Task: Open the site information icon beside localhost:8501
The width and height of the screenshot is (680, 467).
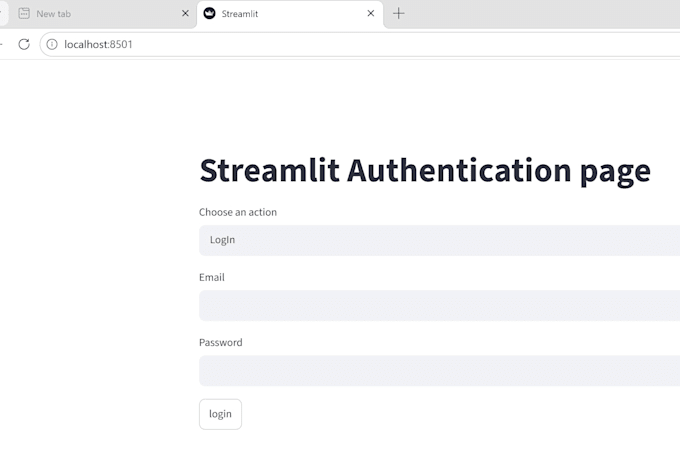Action: point(52,44)
